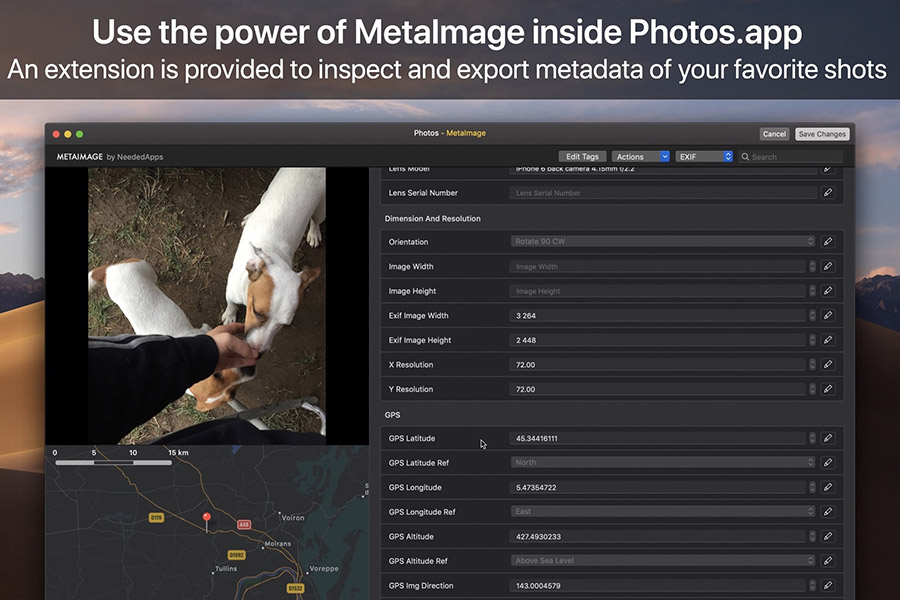The height and width of the screenshot is (600, 900).
Task: Click the red location pin on the map
Action: pos(207,516)
